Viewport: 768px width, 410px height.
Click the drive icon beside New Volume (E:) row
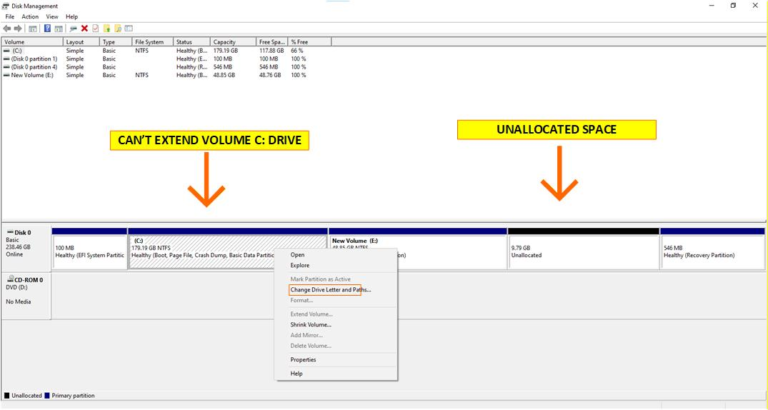(6, 75)
